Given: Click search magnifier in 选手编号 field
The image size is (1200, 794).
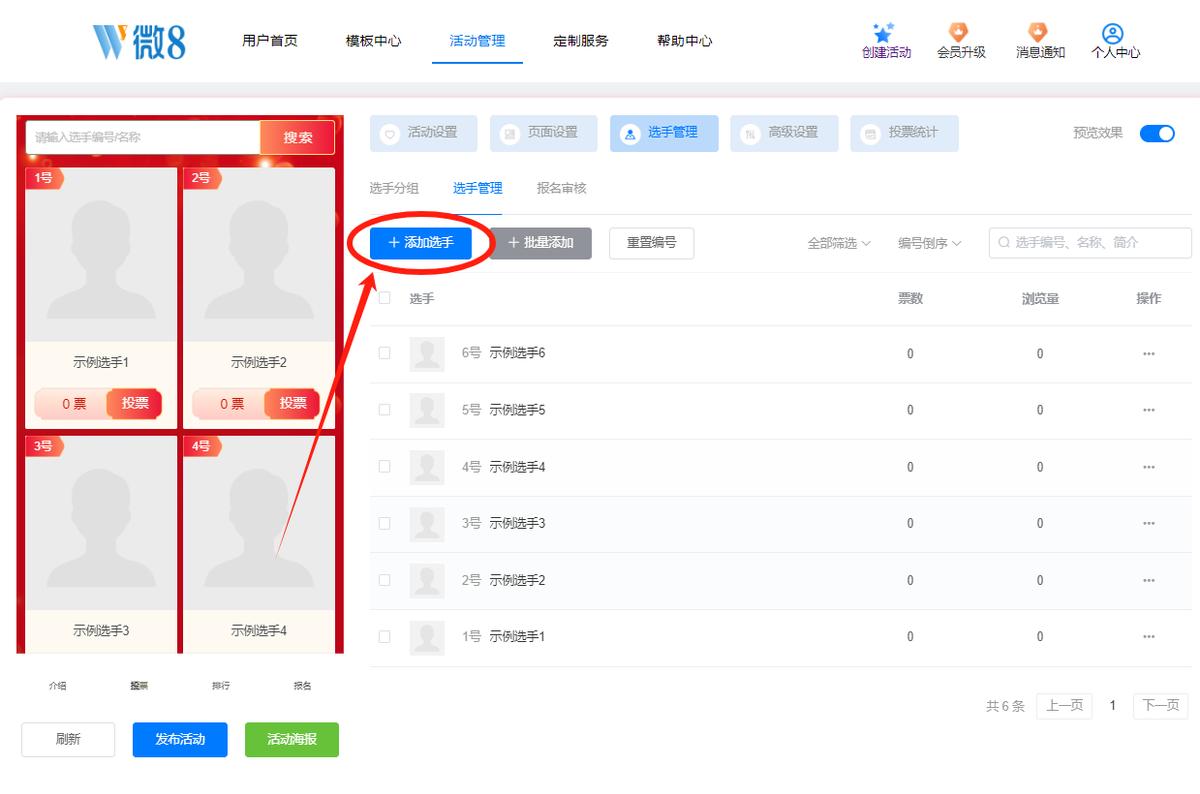Looking at the screenshot, I should click(1004, 242).
